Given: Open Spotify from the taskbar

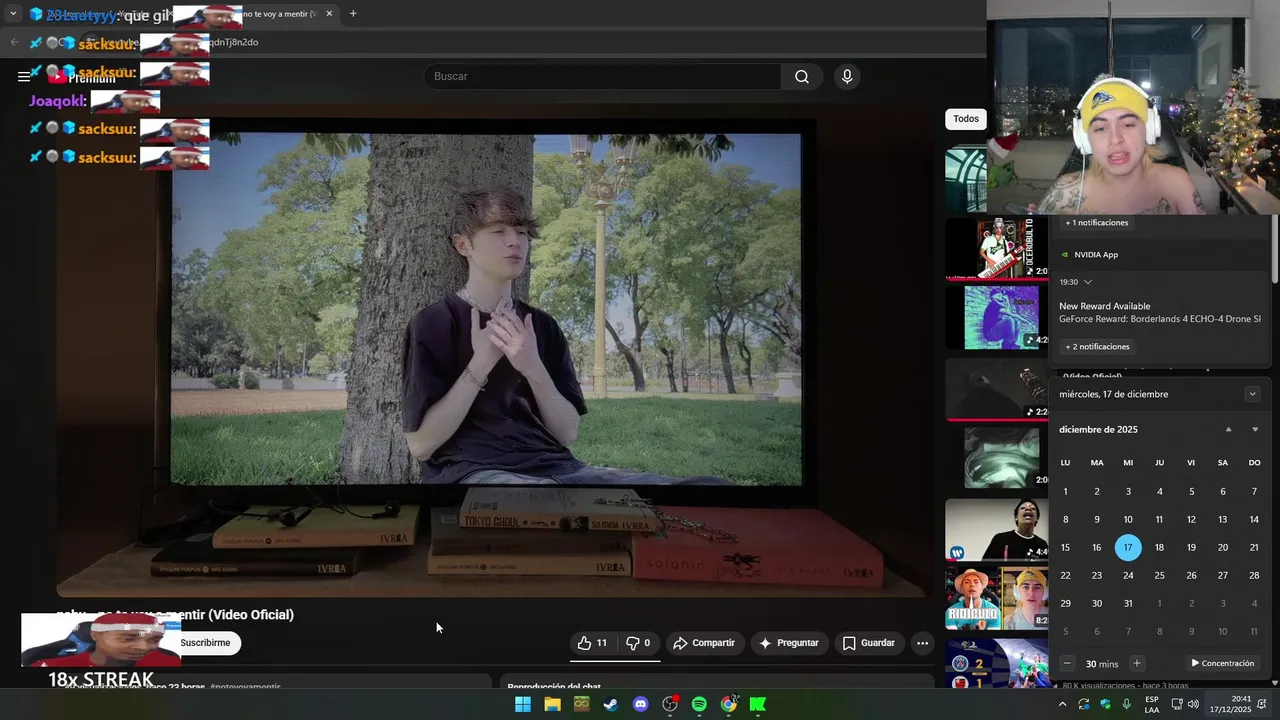Looking at the screenshot, I should click(x=699, y=704).
